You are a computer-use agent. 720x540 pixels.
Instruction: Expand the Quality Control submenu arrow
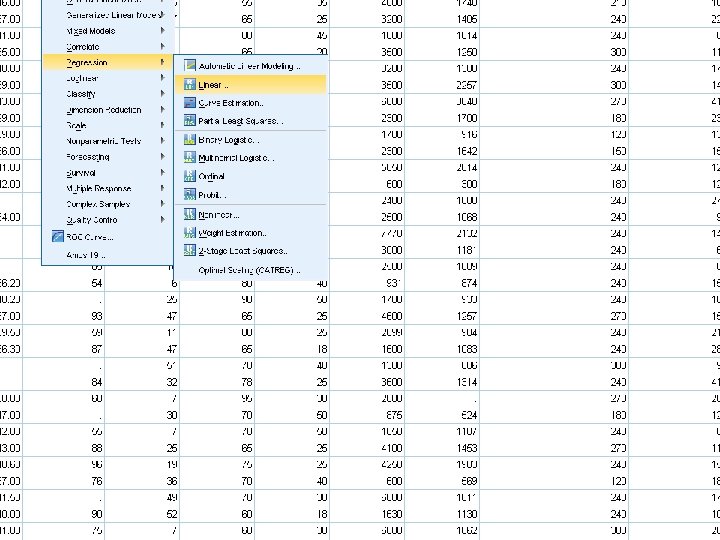(162, 220)
